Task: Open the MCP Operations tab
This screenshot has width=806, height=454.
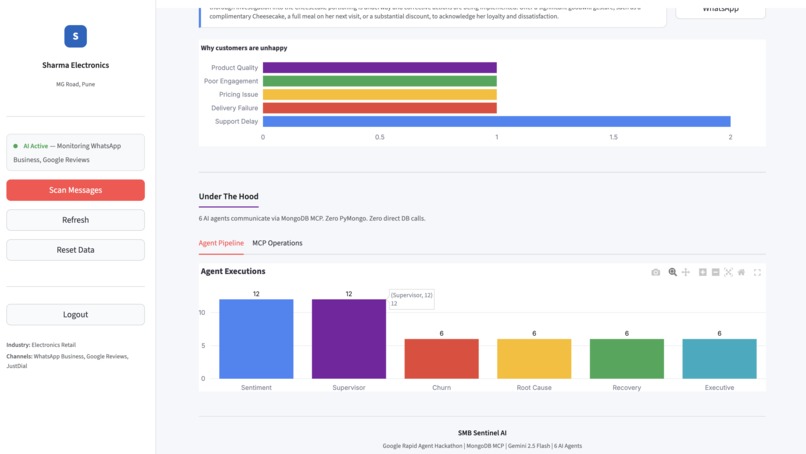Action: 277,243
